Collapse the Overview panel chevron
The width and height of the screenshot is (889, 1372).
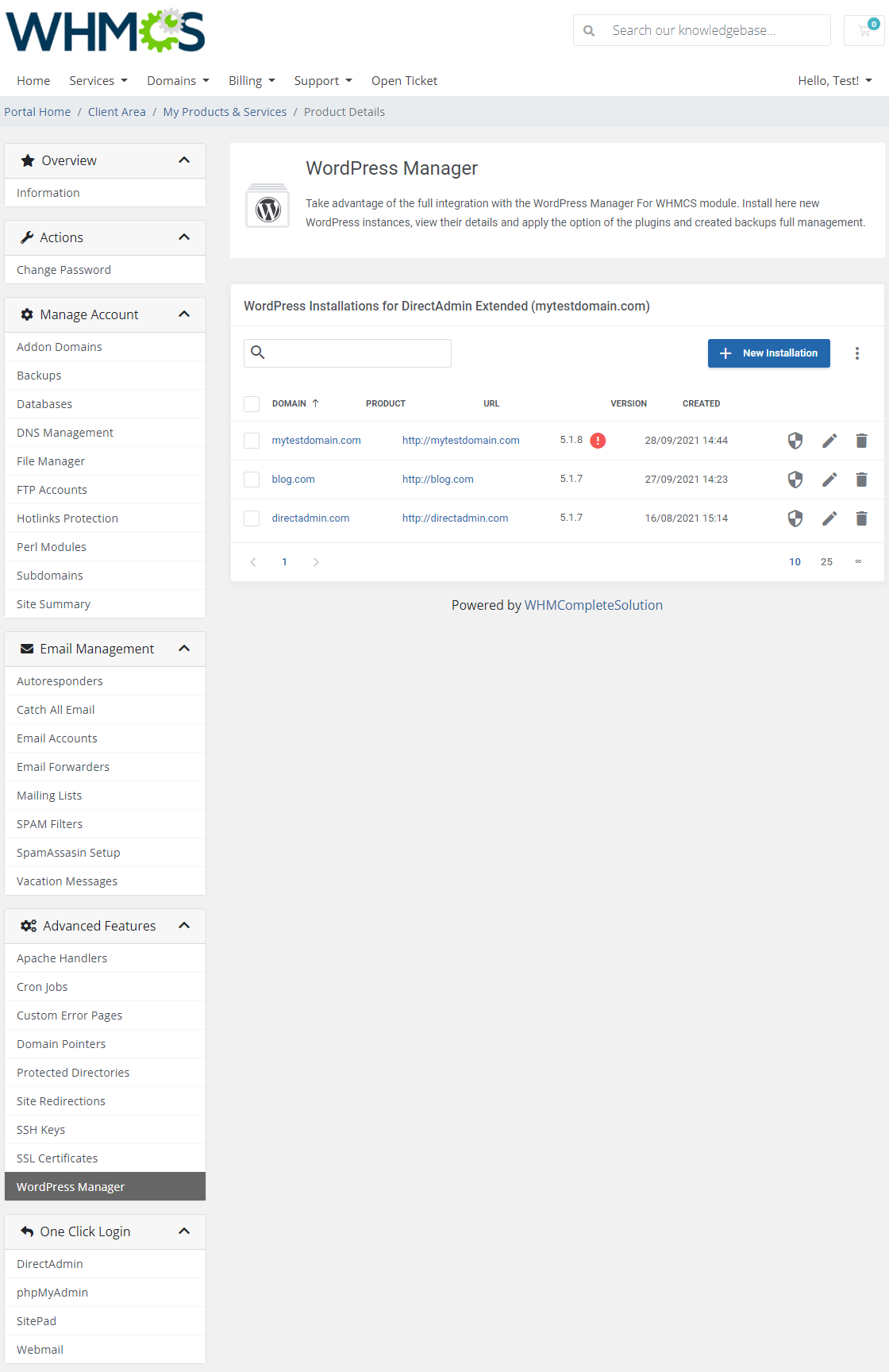click(184, 160)
